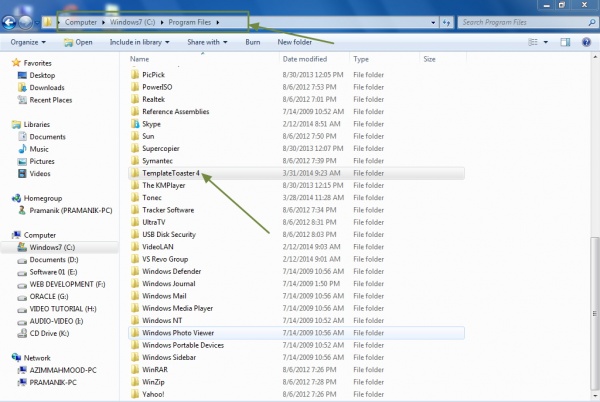Click the file list vertical scrollbar thumb
The width and height of the screenshot is (600, 402).
point(595,314)
